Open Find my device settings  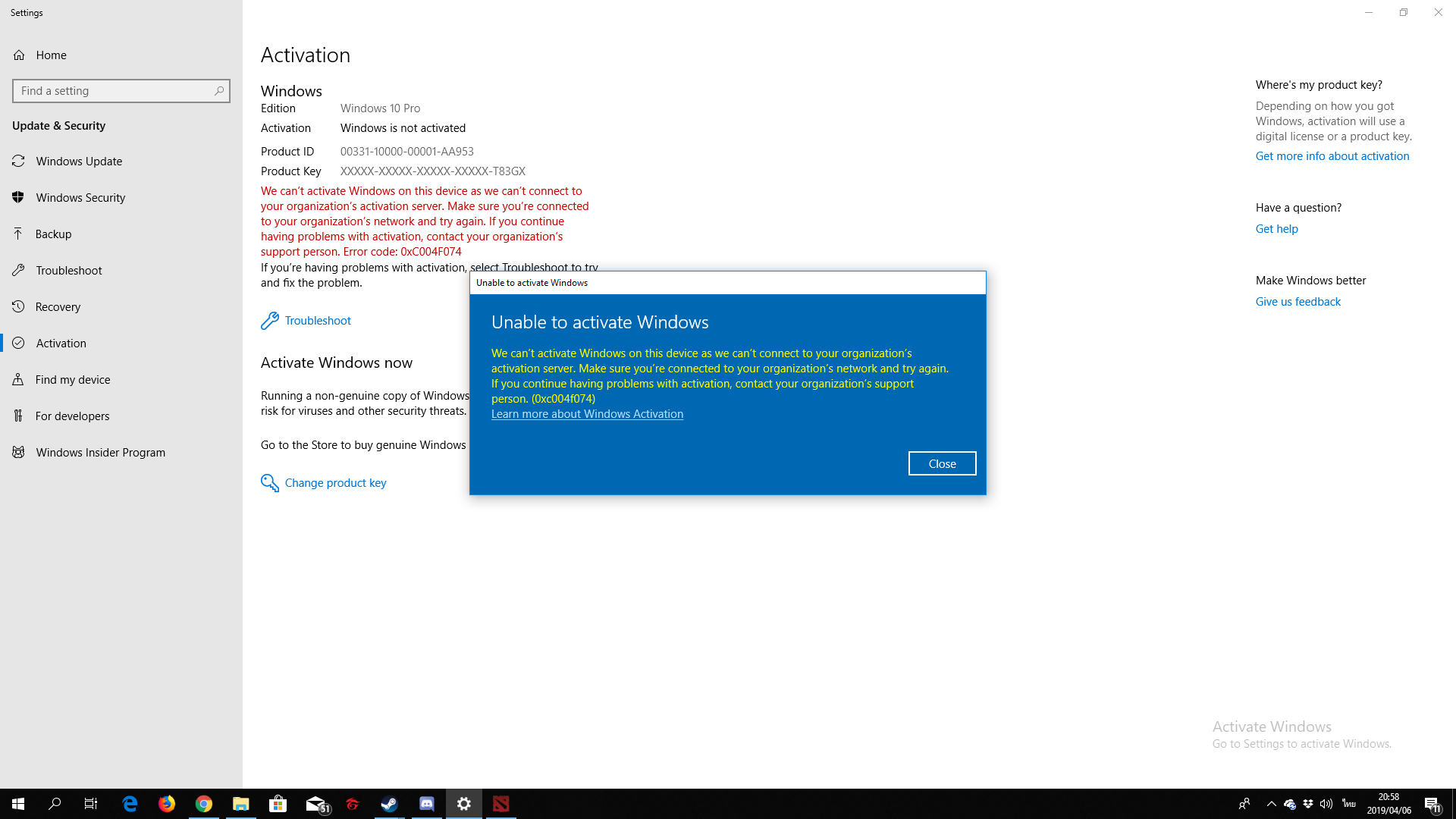pos(121,379)
